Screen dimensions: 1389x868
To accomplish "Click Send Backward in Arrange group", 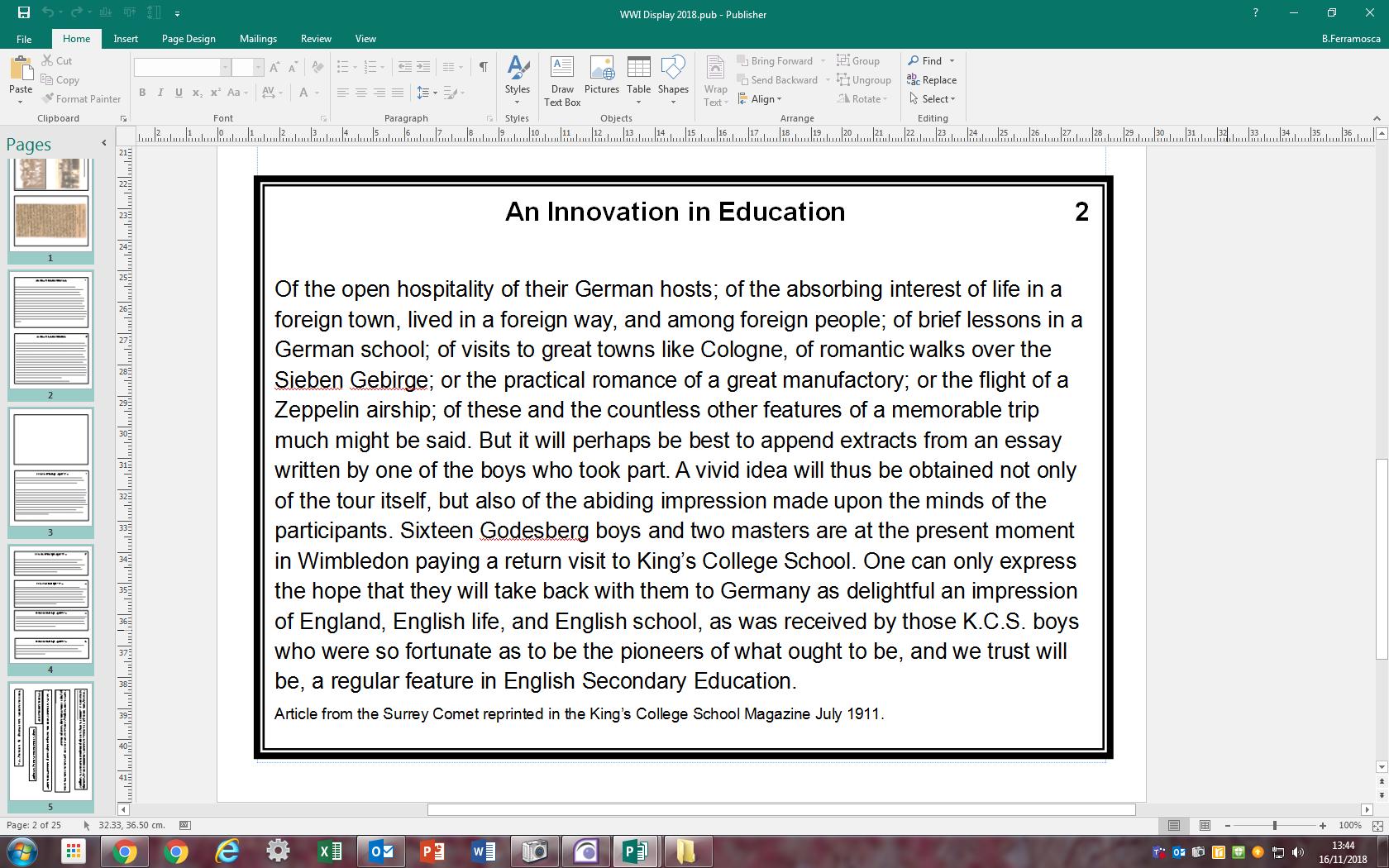I will pyautogui.click(x=777, y=80).
